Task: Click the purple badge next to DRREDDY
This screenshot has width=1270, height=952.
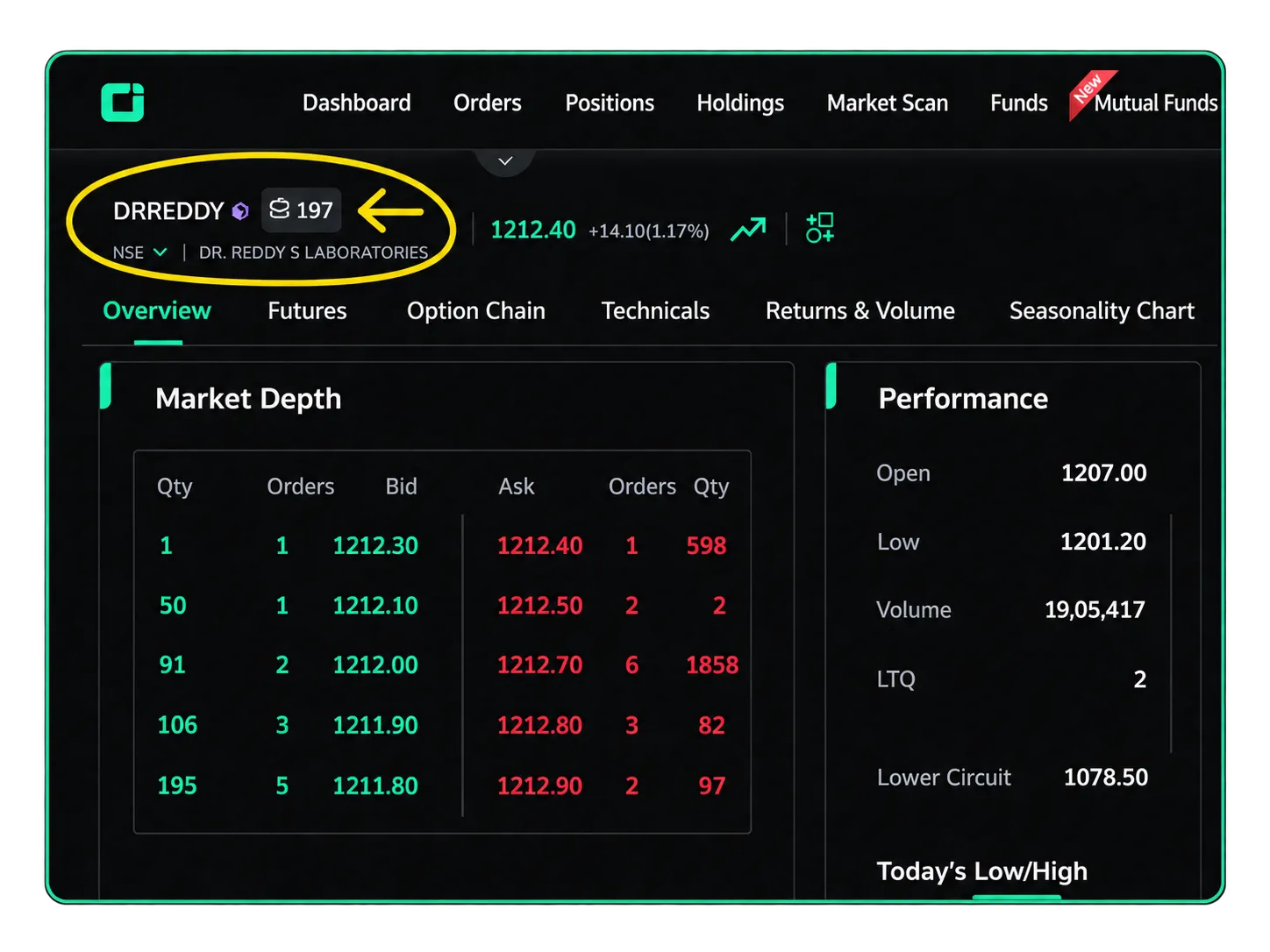Action: coord(240,211)
